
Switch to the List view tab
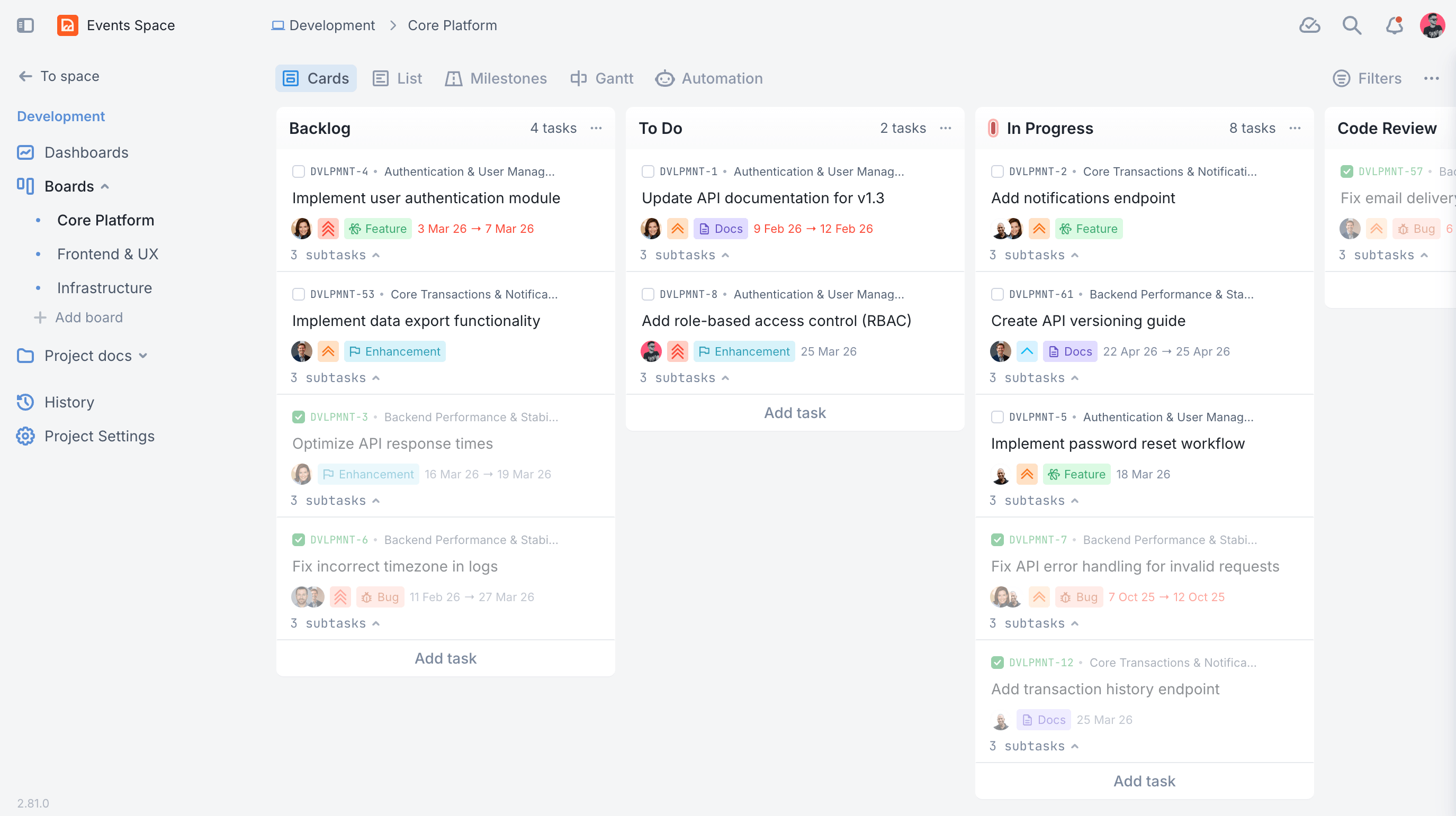click(397, 78)
